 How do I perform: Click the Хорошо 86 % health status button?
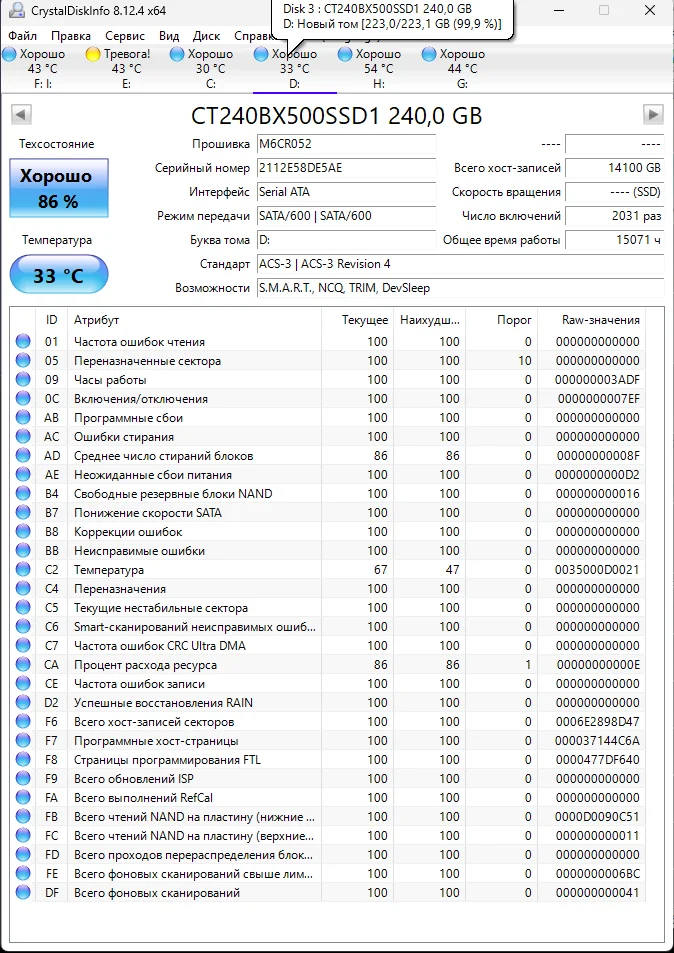click(59, 188)
